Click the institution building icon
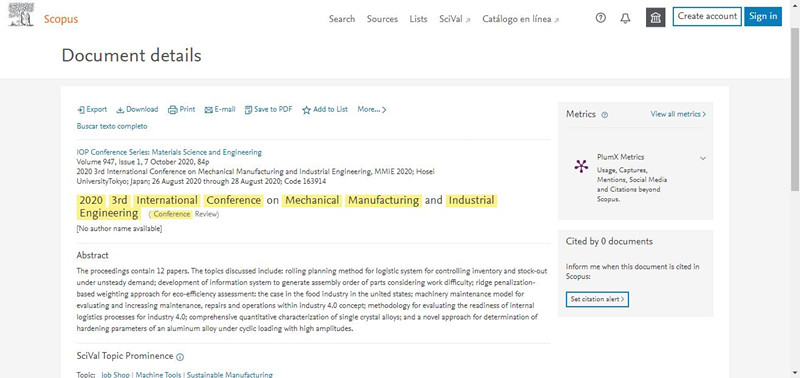 [656, 18]
